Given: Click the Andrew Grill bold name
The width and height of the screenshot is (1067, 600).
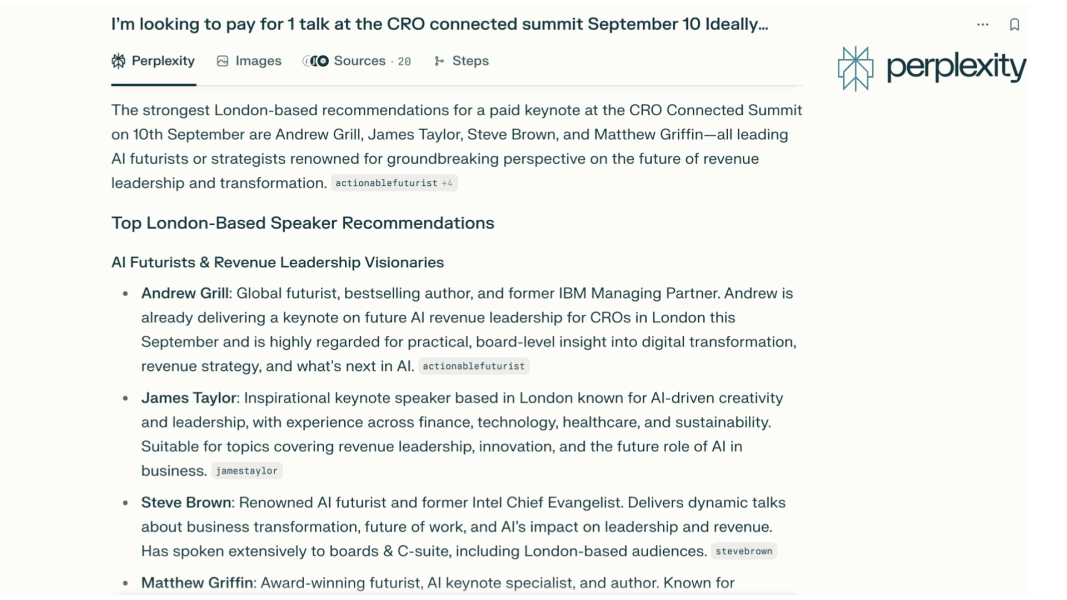Looking at the screenshot, I should 184,293.
